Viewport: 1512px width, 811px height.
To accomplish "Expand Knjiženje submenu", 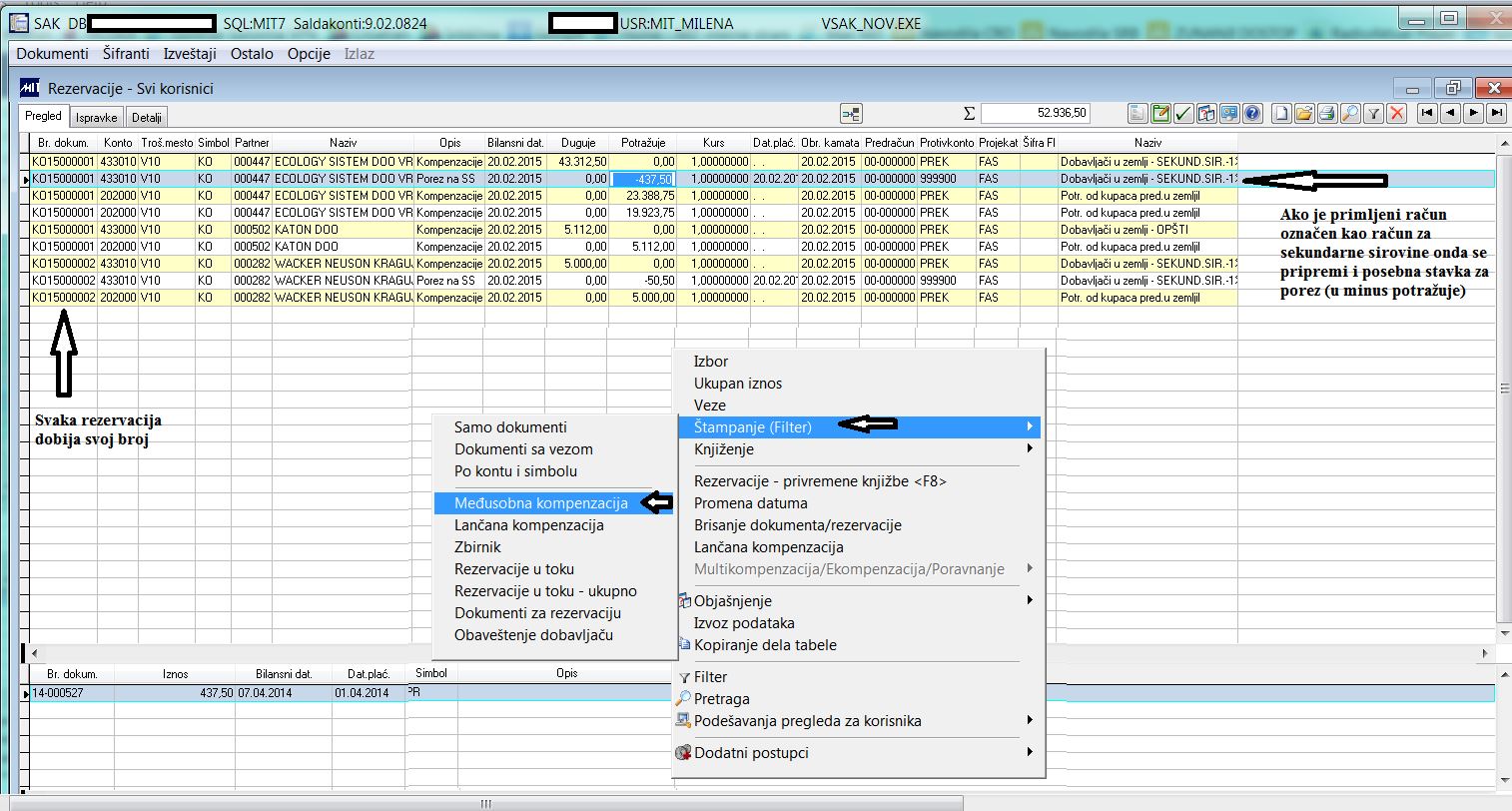I will pos(859,449).
